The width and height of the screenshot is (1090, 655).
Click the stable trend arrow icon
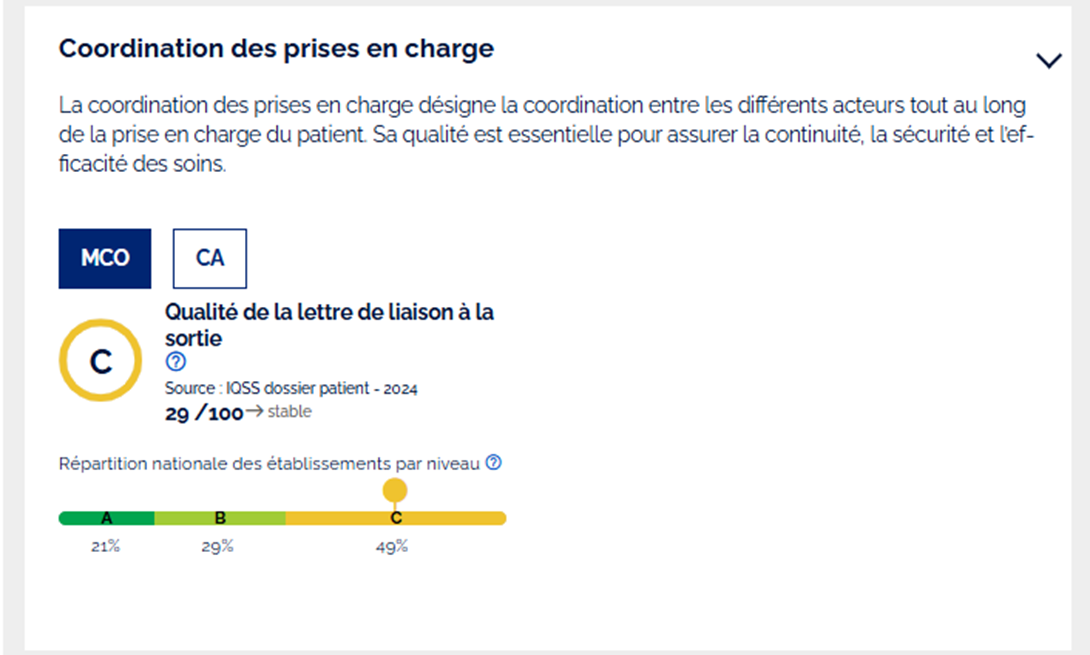click(254, 412)
